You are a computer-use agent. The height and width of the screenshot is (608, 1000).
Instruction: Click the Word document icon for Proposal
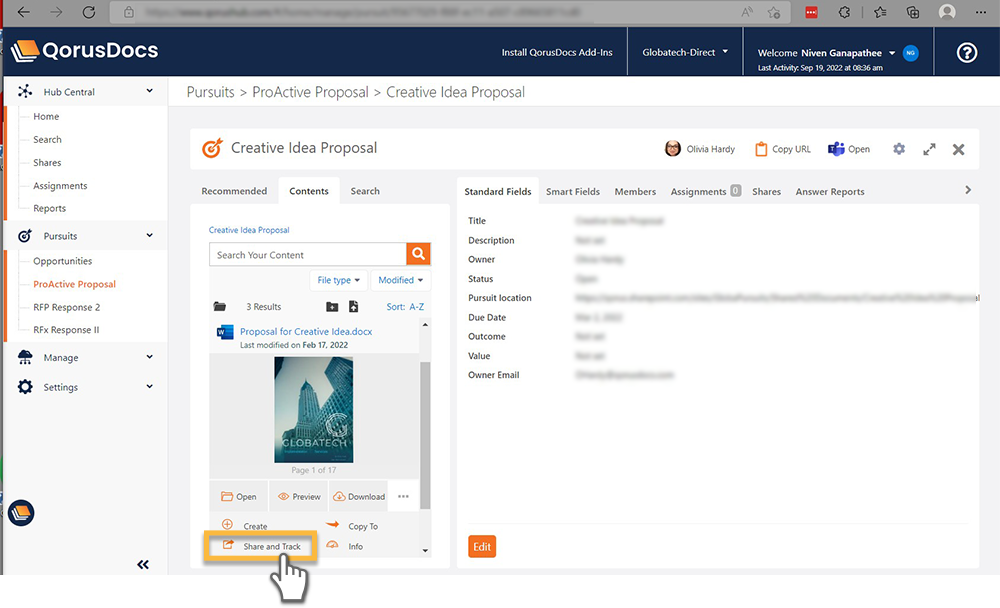click(224, 332)
